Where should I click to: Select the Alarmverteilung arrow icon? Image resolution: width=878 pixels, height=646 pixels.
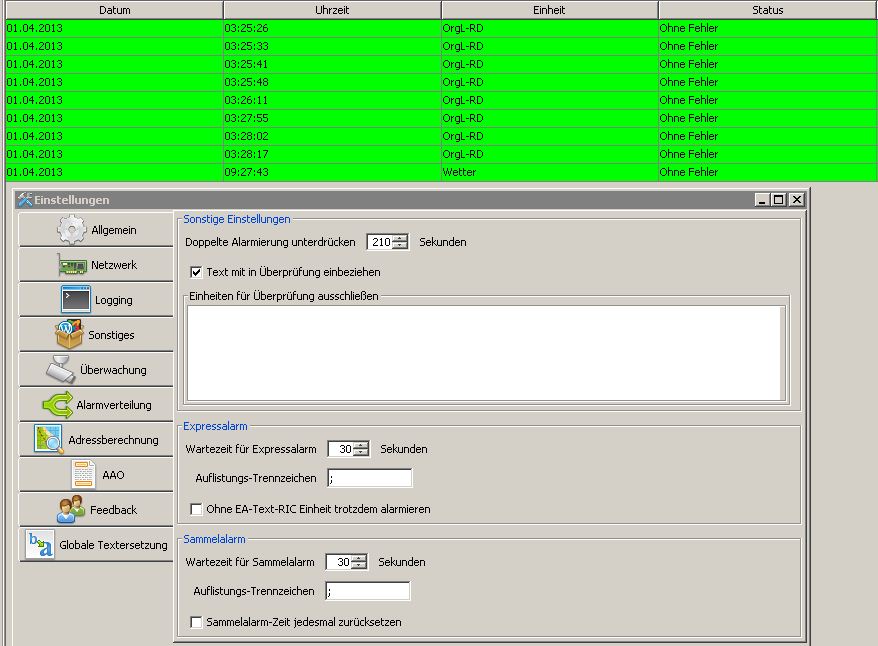(x=96, y=405)
